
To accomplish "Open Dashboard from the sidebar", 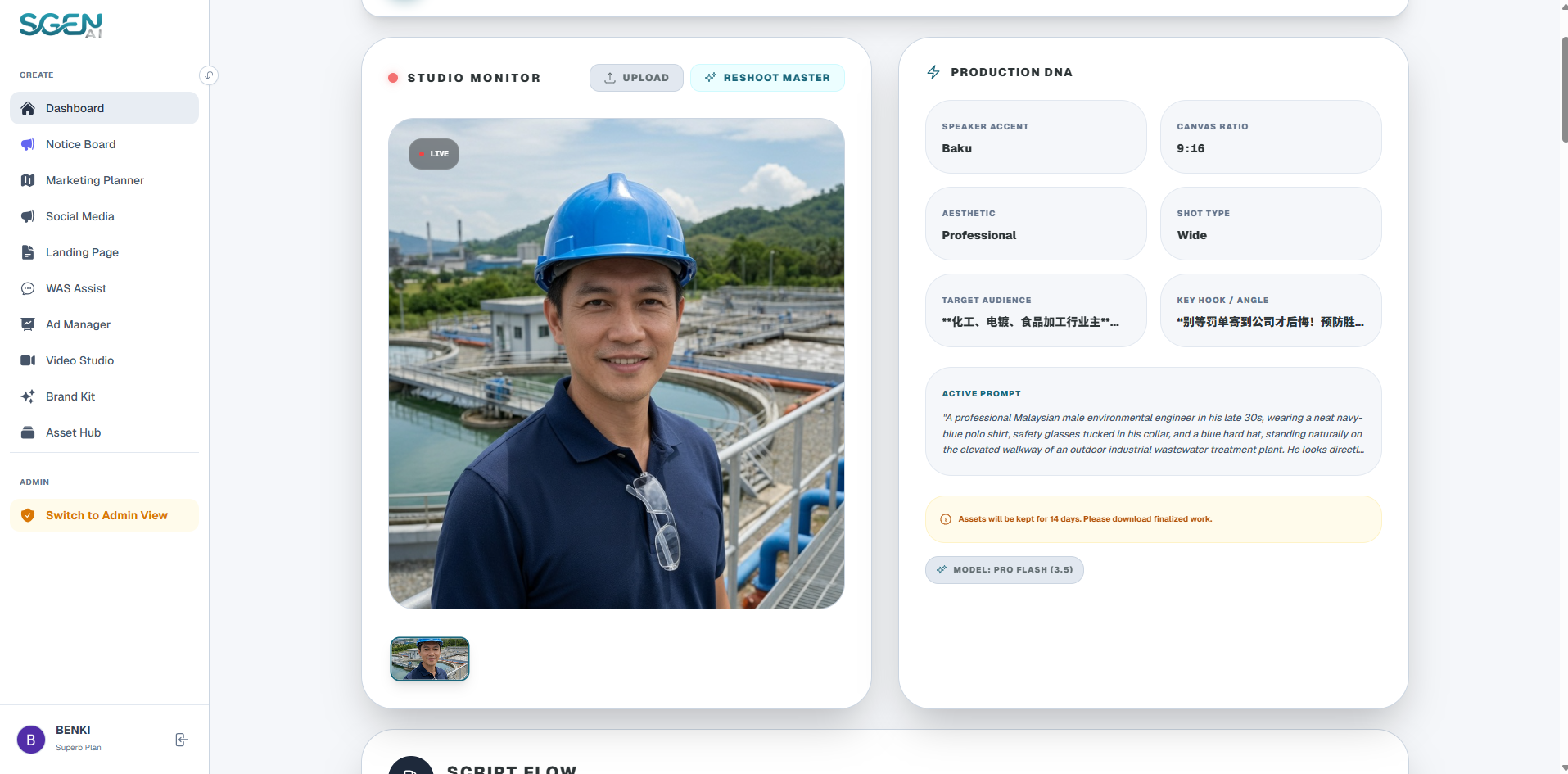I will click(104, 108).
